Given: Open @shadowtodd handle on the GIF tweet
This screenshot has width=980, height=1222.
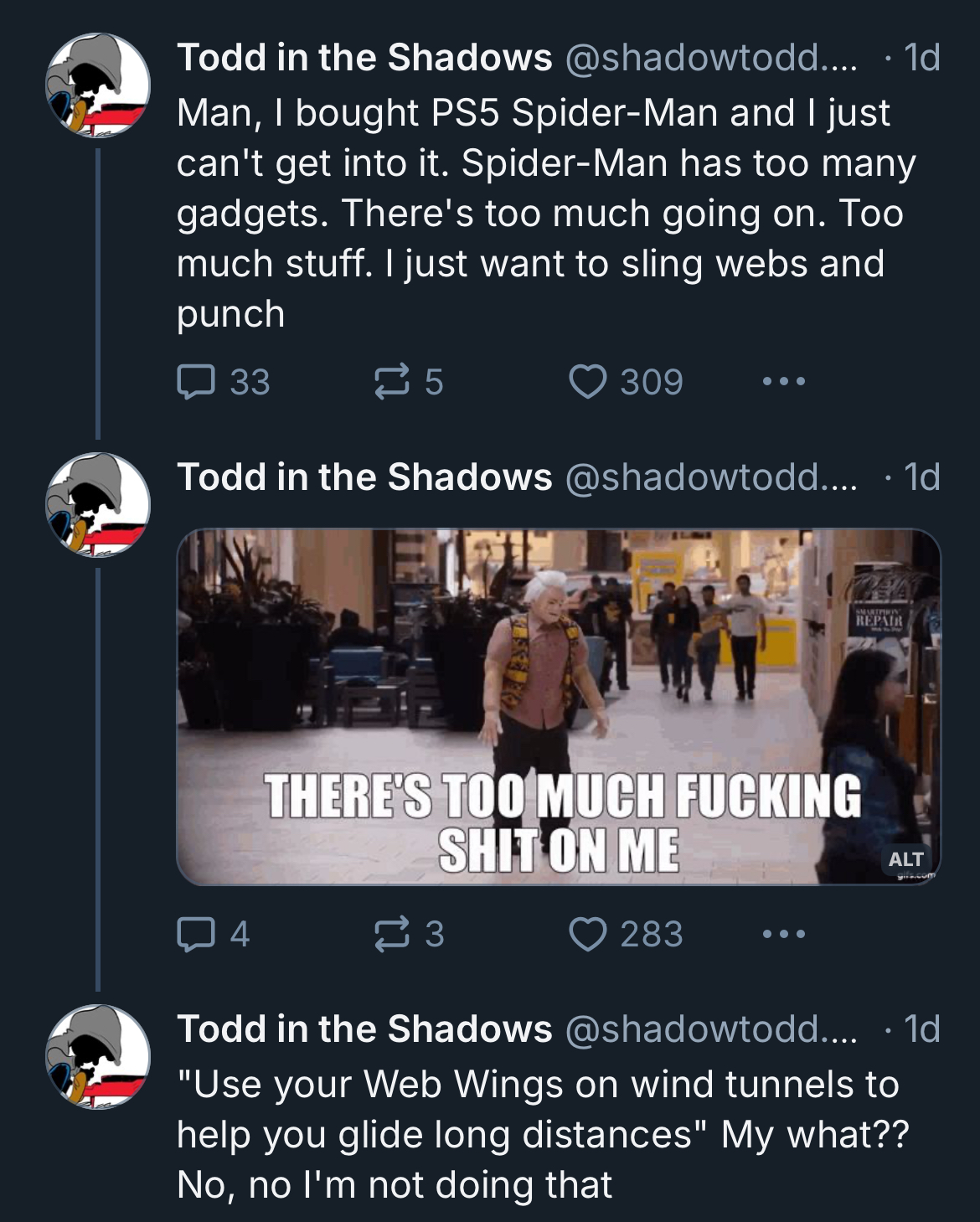Looking at the screenshot, I should point(712,477).
